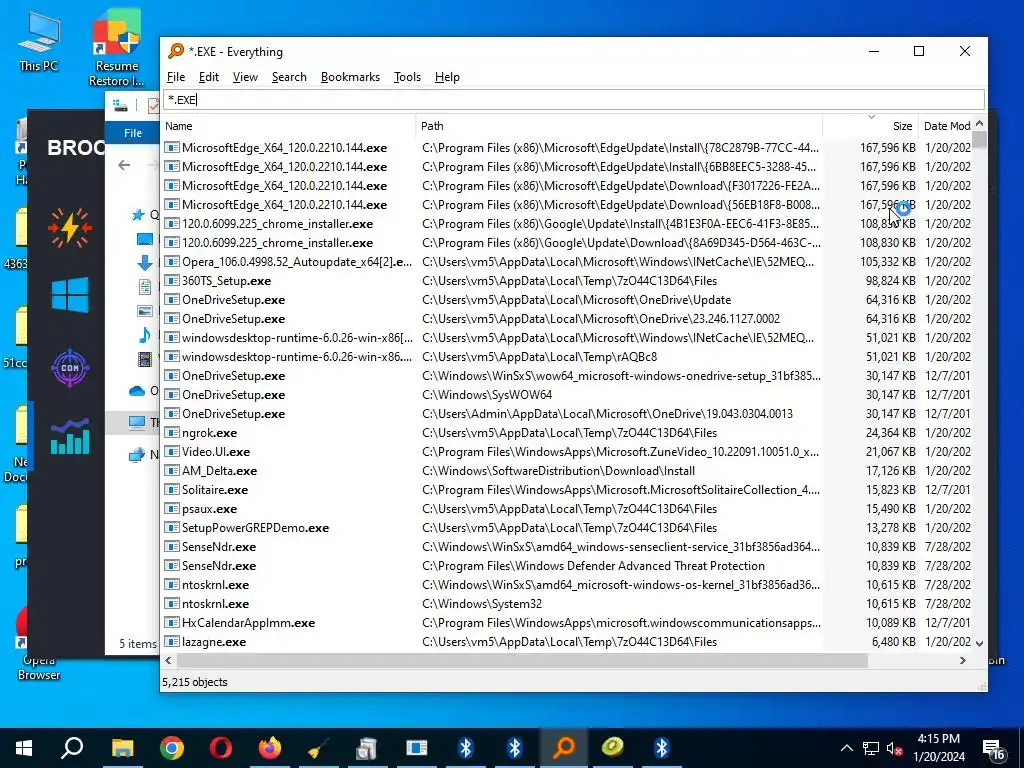Screen dimensions: 1024x768
Task: Open the File menu in Everything
Action: 176,77
